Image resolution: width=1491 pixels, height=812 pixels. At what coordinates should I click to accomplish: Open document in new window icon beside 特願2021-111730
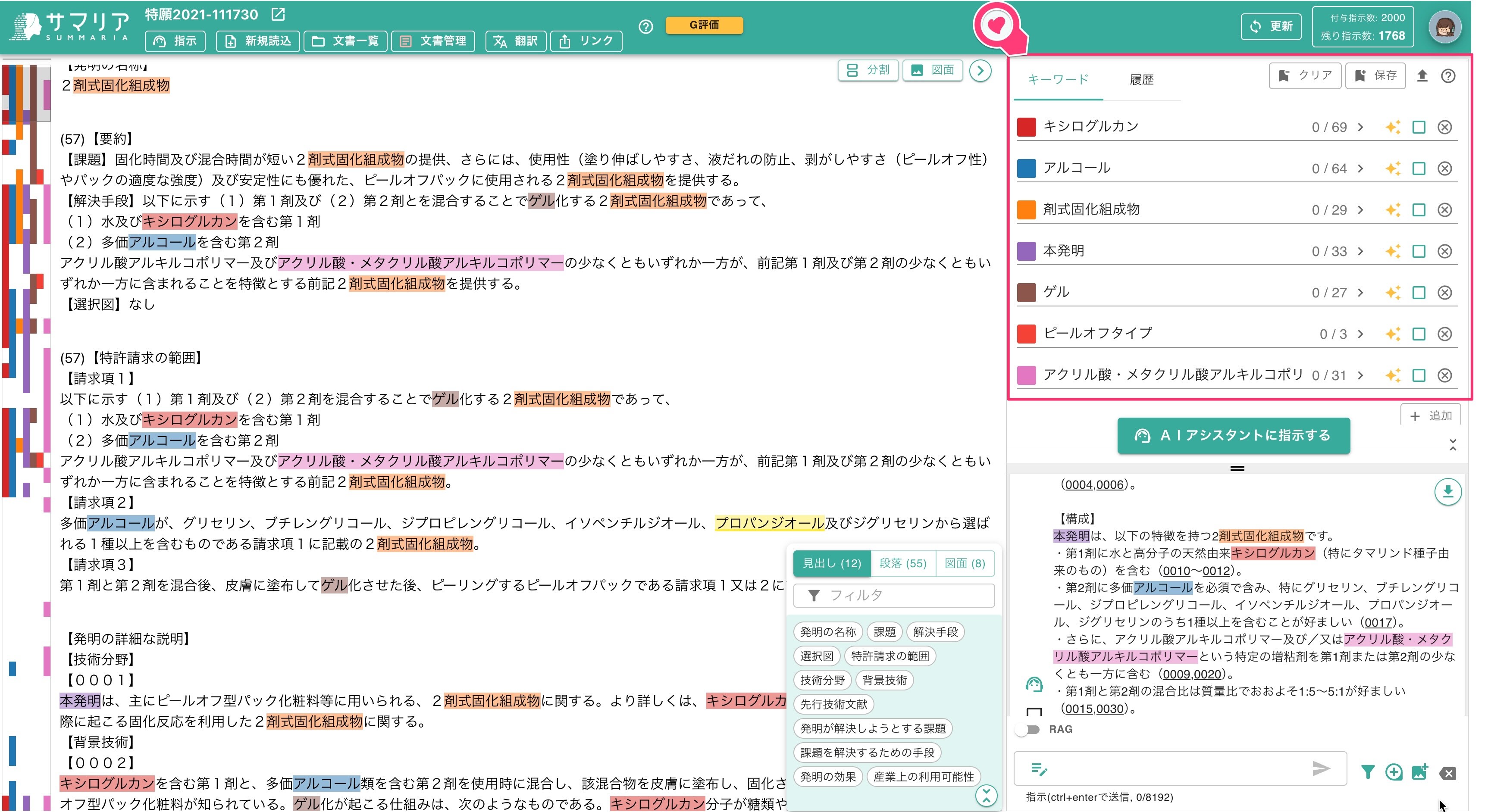(279, 15)
